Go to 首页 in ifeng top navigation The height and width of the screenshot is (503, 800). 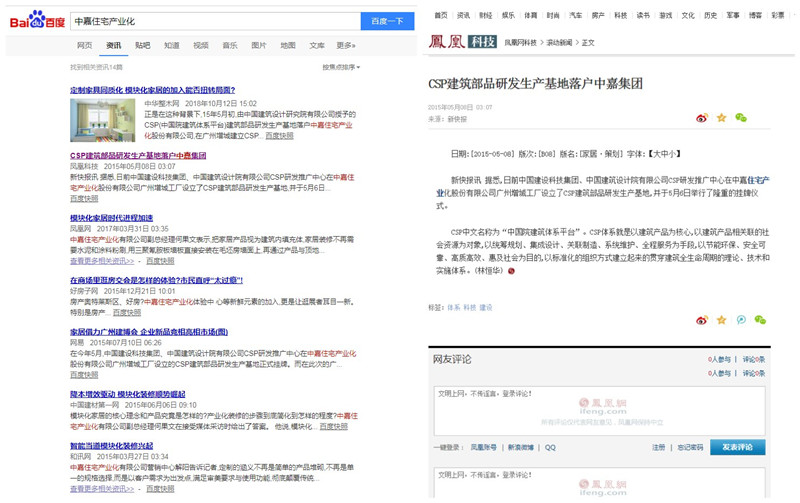(441, 15)
